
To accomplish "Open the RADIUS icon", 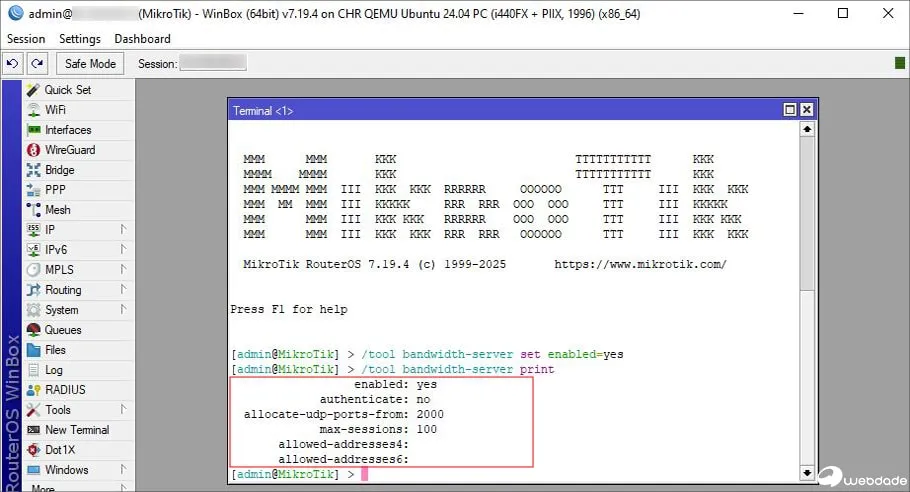I will [33, 390].
